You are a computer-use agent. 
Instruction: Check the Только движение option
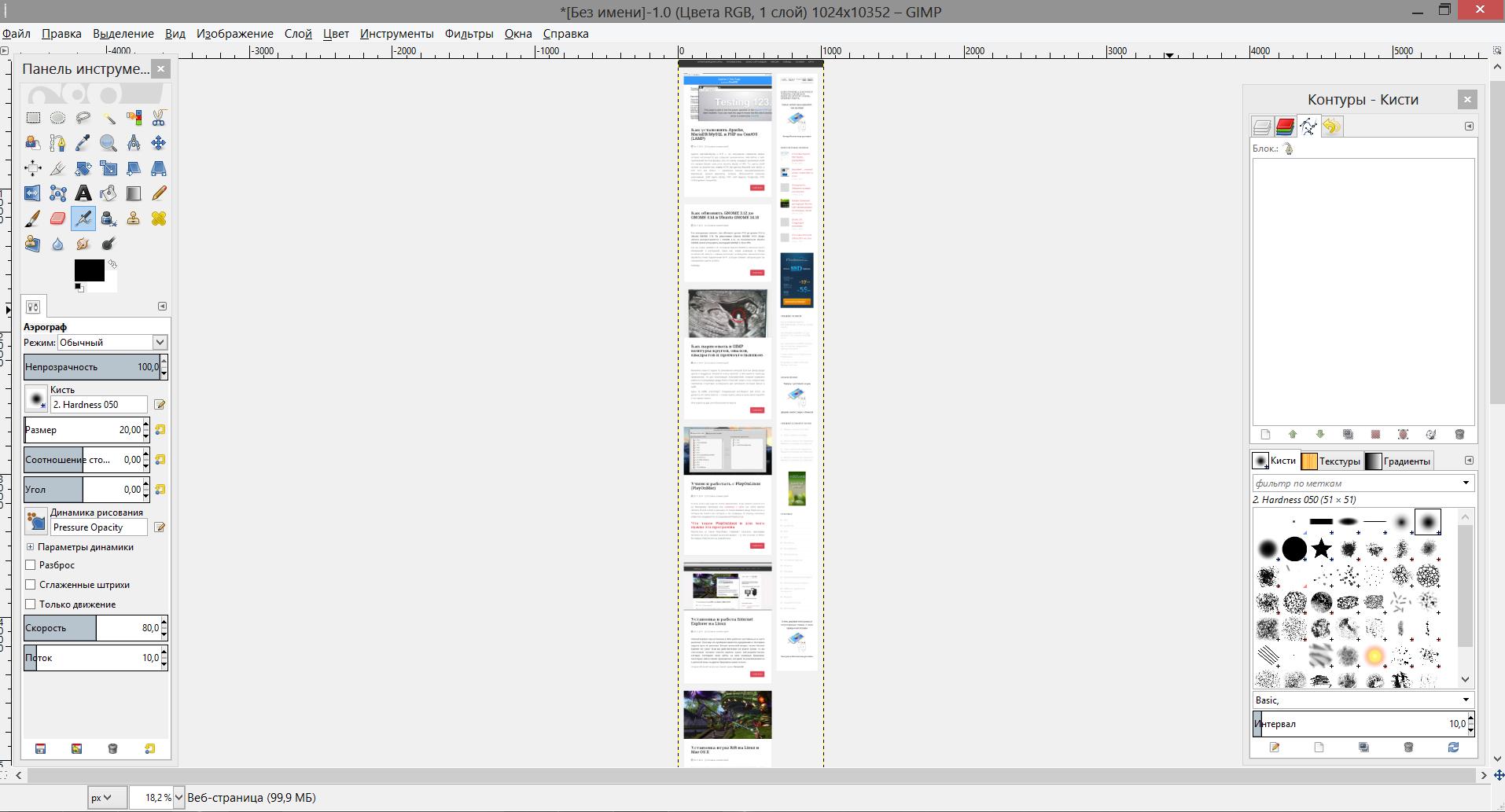pyautogui.click(x=31, y=604)
